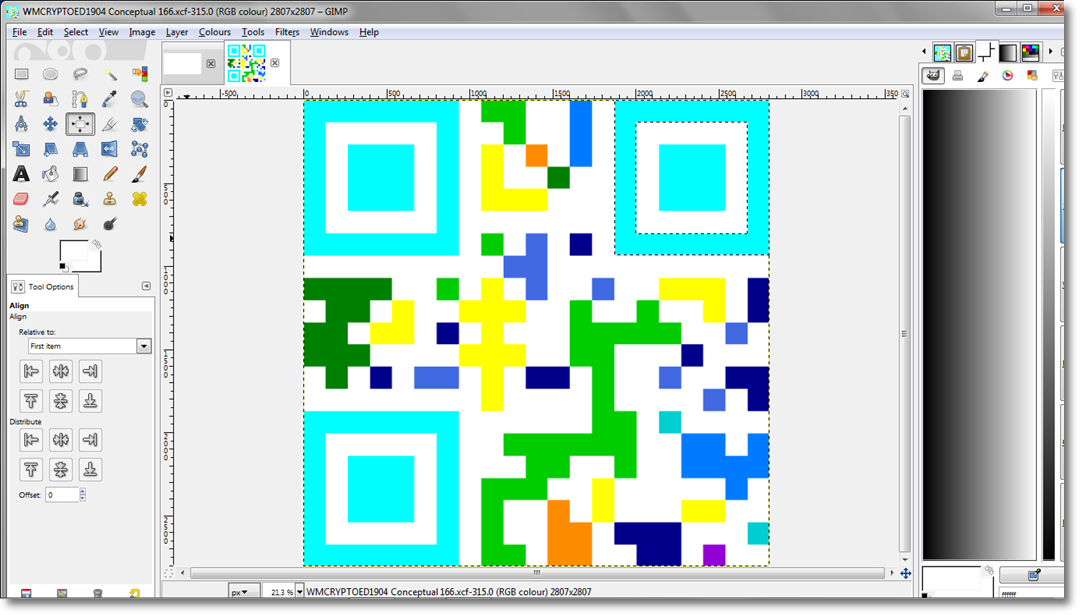This screenshot has height=615, width=1080.
Task: Align centre of target horizontally
Action: click(61, 372)
